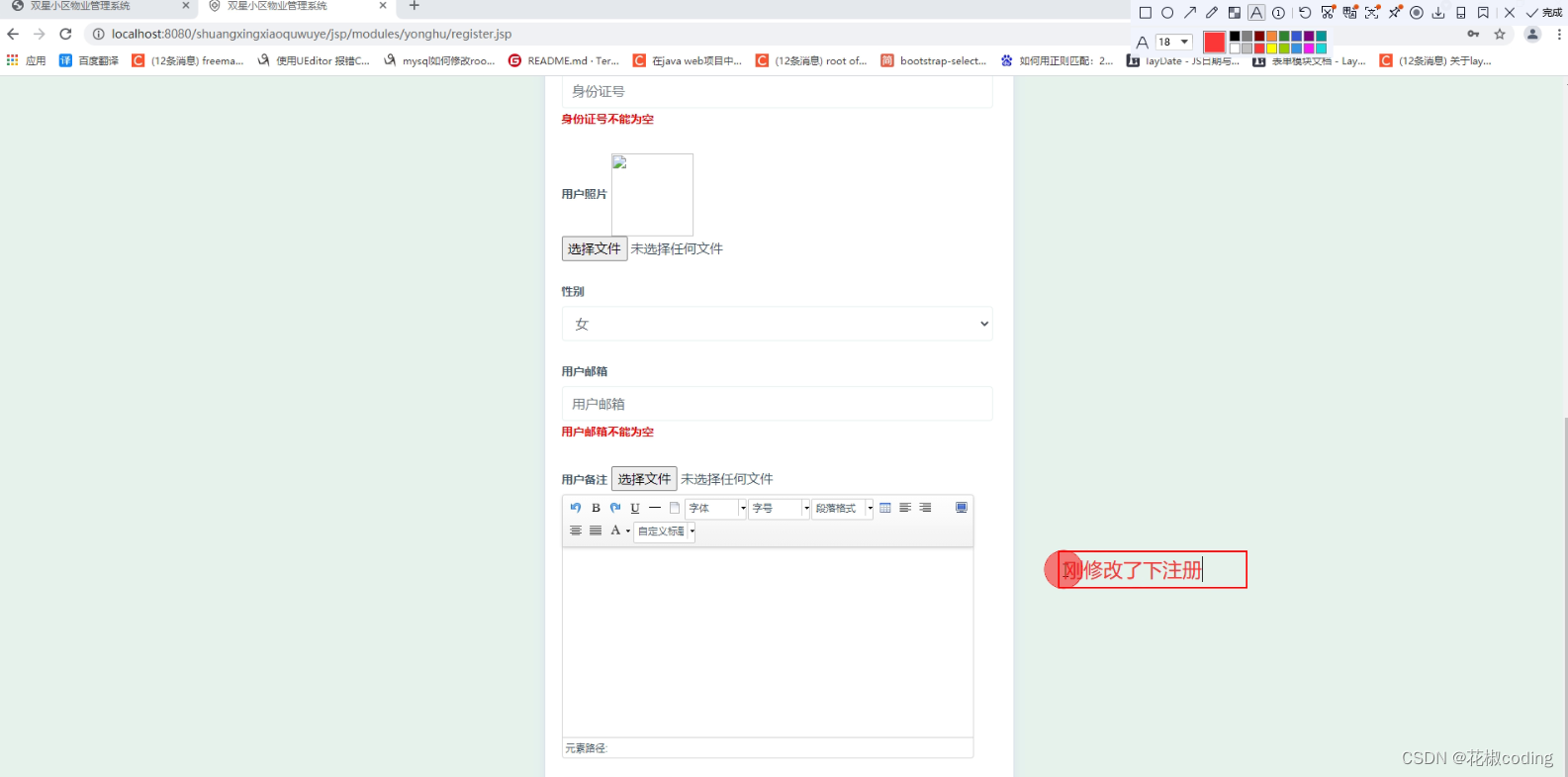The image size is (1568, 777).
Task: Close the active browser tab
Action: coord(383,6)
